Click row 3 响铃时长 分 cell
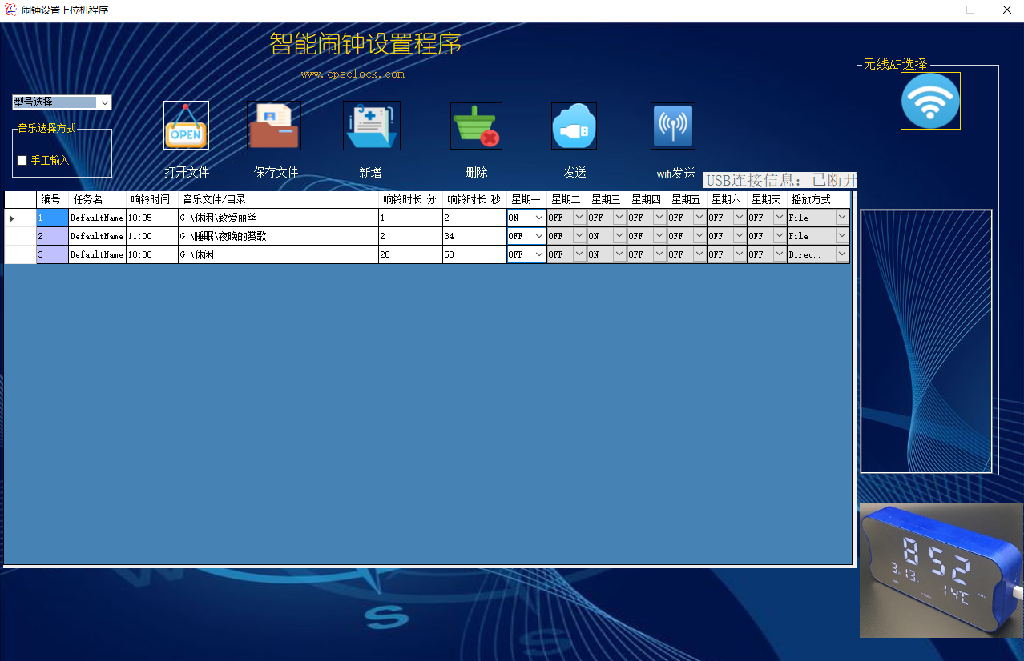This screenshot has width=1024, height=661. click(x=410, y=254)
